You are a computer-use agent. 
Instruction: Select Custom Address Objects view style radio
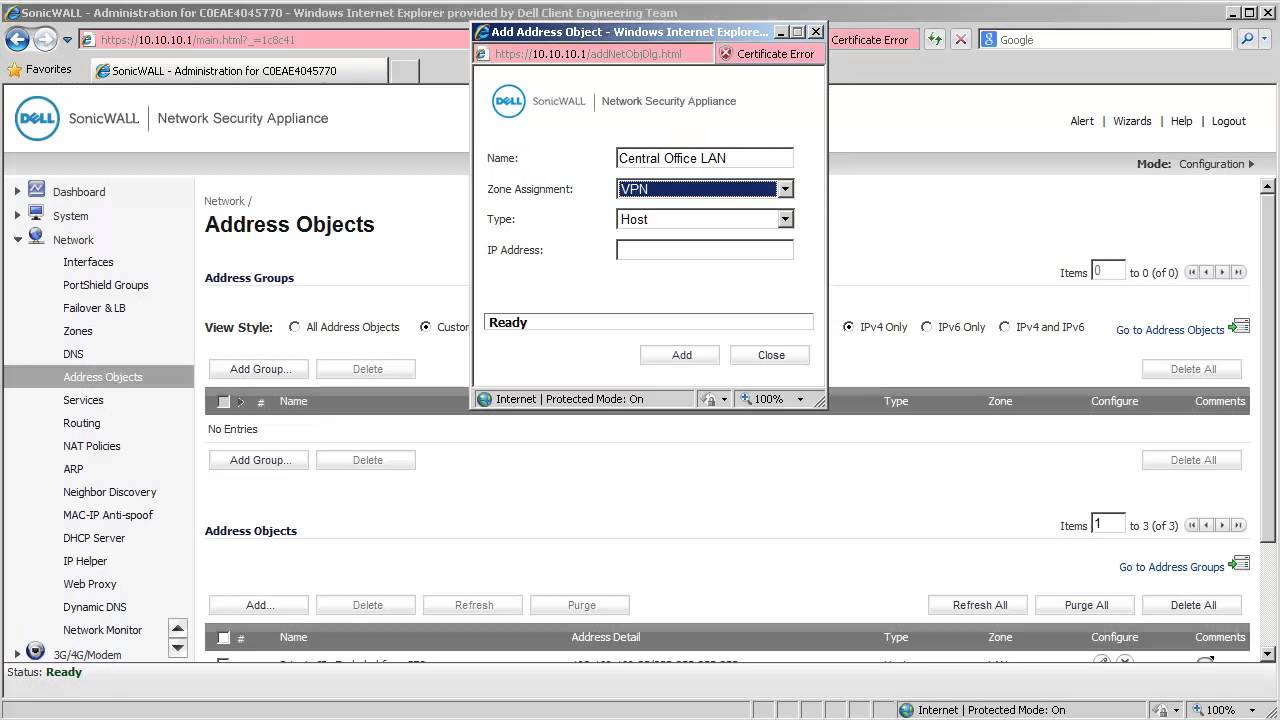click(x=425, y=327)
